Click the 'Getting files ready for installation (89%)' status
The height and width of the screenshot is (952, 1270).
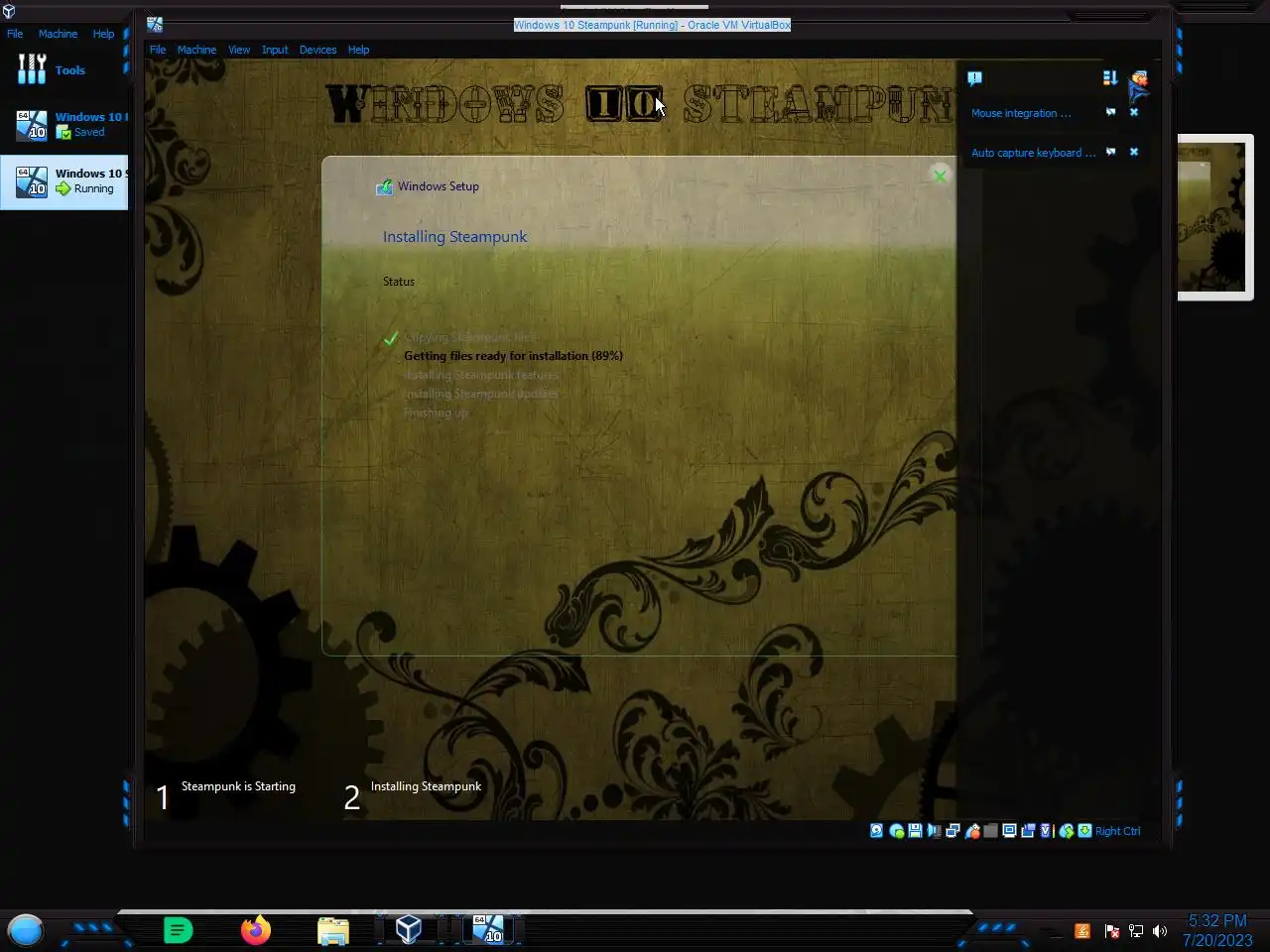click(513, 356)
